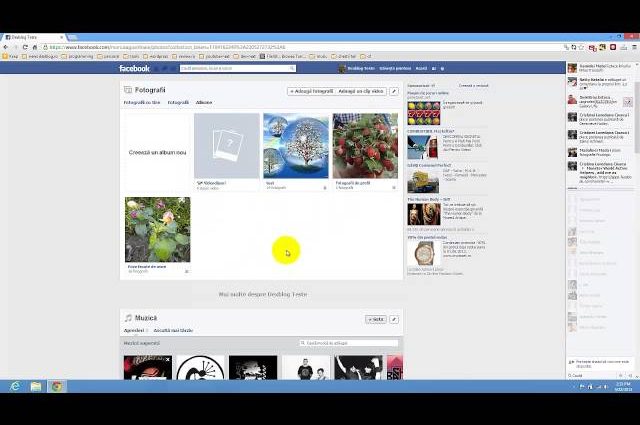The height and width of the screenshot is (425, 640).
Task: Switch to the Fotografii cu tine tab
Action: click(142, 102)
